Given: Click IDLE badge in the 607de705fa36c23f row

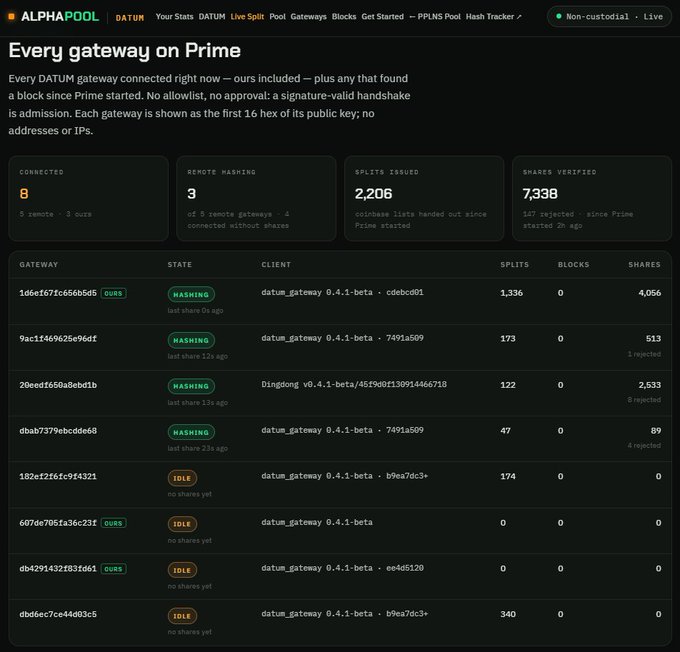Looking at the screenshot, I should click(182, 524).
